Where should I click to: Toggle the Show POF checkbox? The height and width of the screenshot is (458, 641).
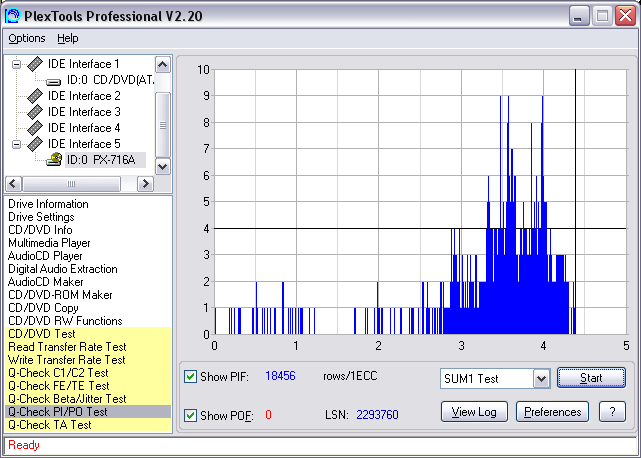click(190, 415)
